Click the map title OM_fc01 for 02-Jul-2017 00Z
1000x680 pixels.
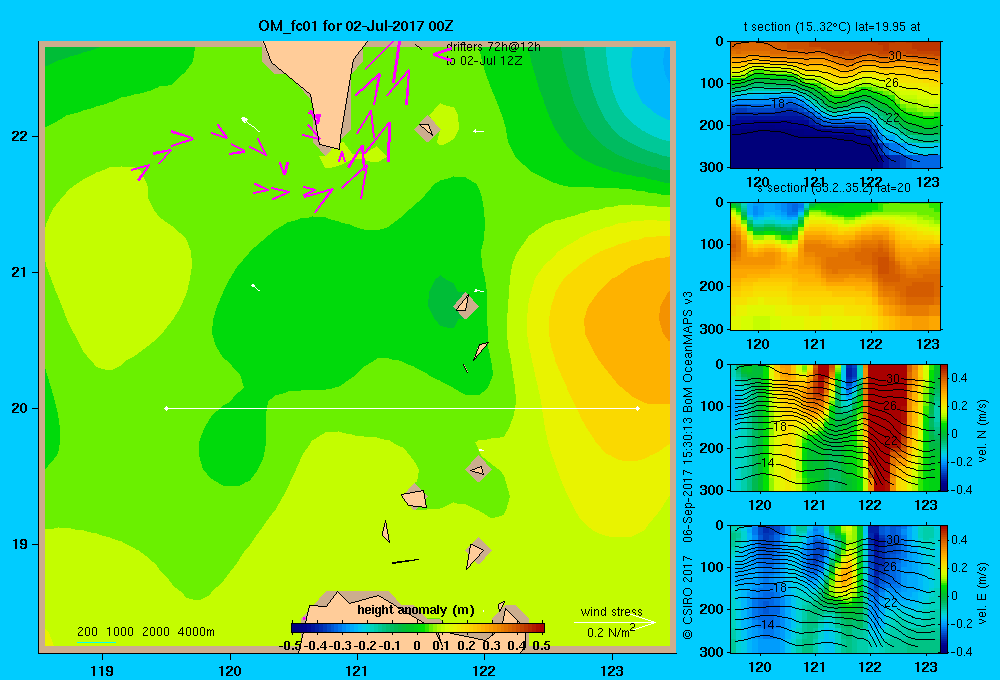pos(356,26)
